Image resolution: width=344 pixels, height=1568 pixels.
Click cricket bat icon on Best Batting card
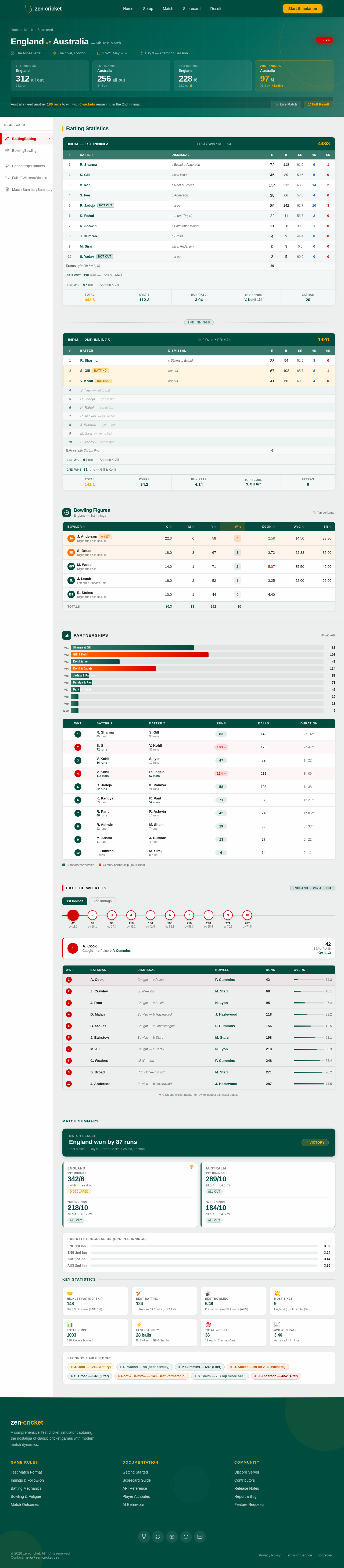pyautogui.click(x=139, y=1293)
